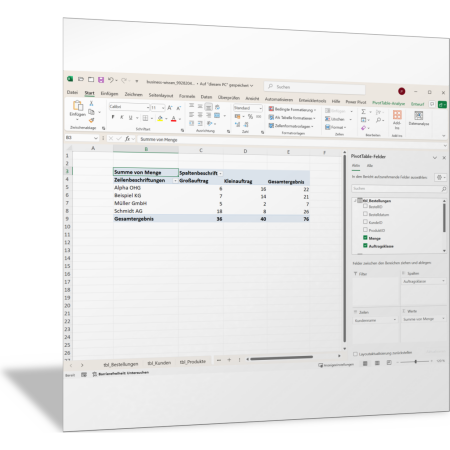Check the BestellID field checkbox
Viewport: 450px width, 450px height.
pyautogui.click(x=365, y=206)
